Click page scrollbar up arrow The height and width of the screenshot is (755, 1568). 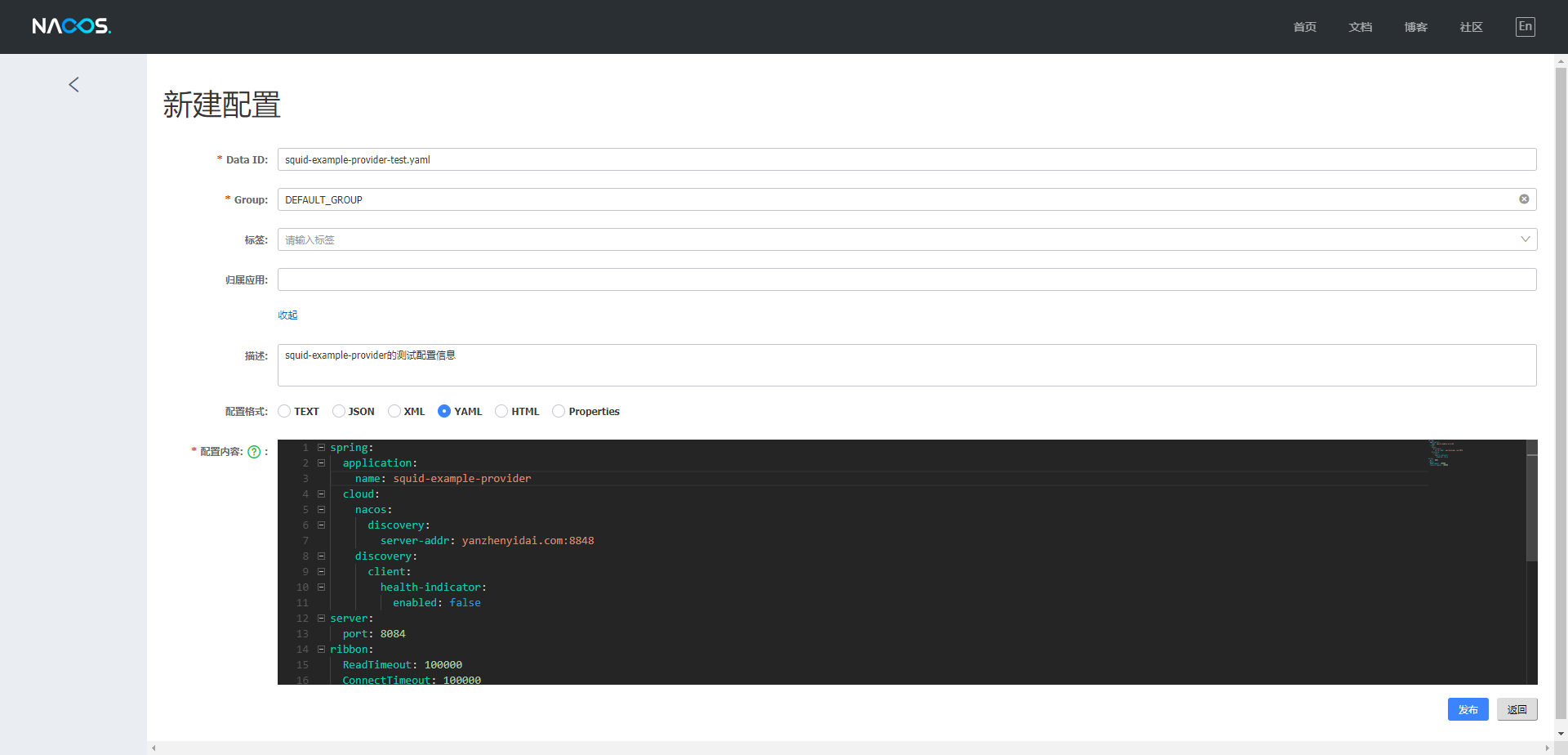click(x=1561, y=60)
